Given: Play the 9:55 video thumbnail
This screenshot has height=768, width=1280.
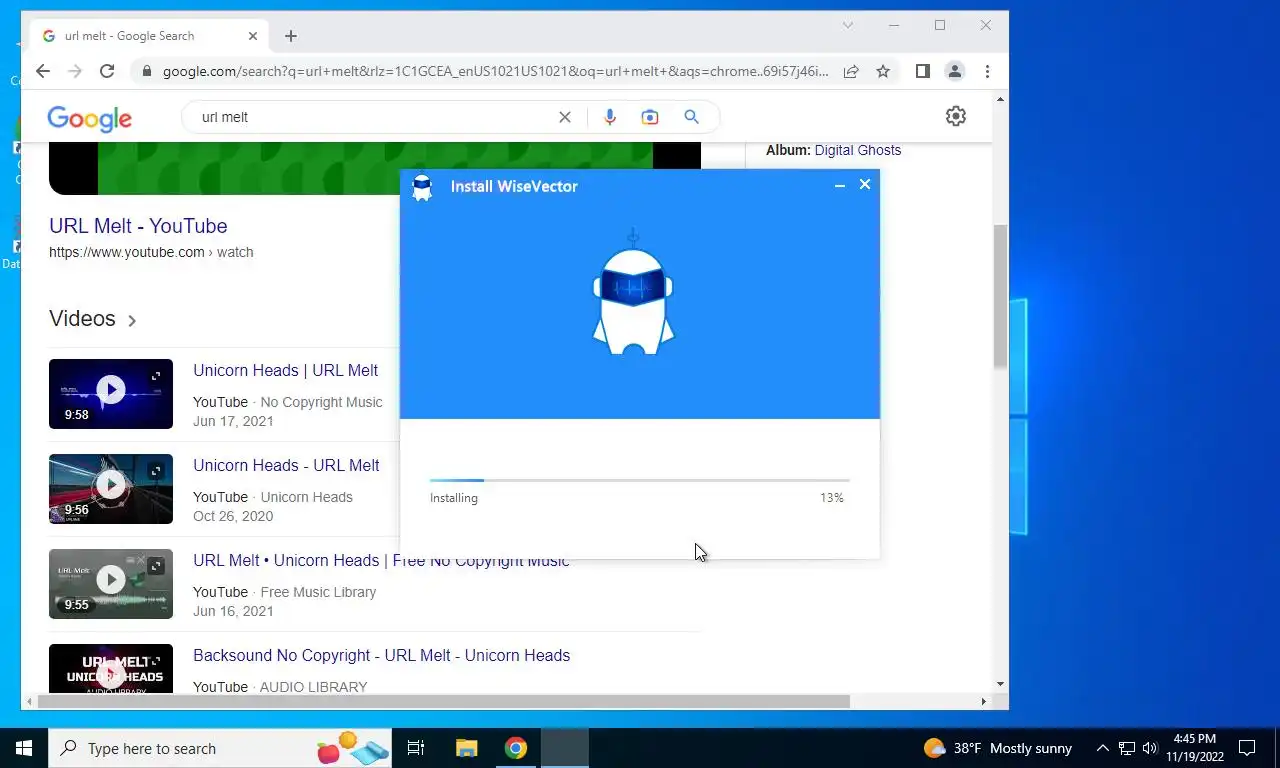Looking at the screenshot, I should click(x=111, y=584).
